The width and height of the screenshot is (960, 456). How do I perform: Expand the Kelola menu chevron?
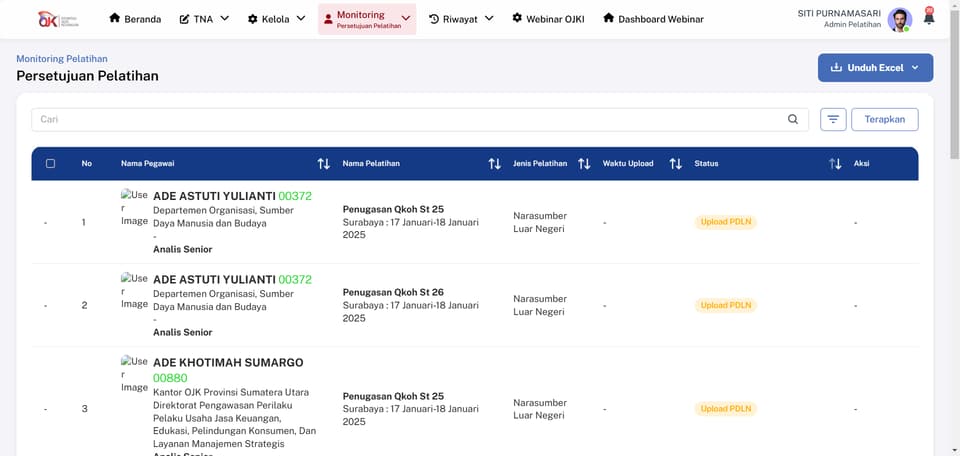coord(301,18)
